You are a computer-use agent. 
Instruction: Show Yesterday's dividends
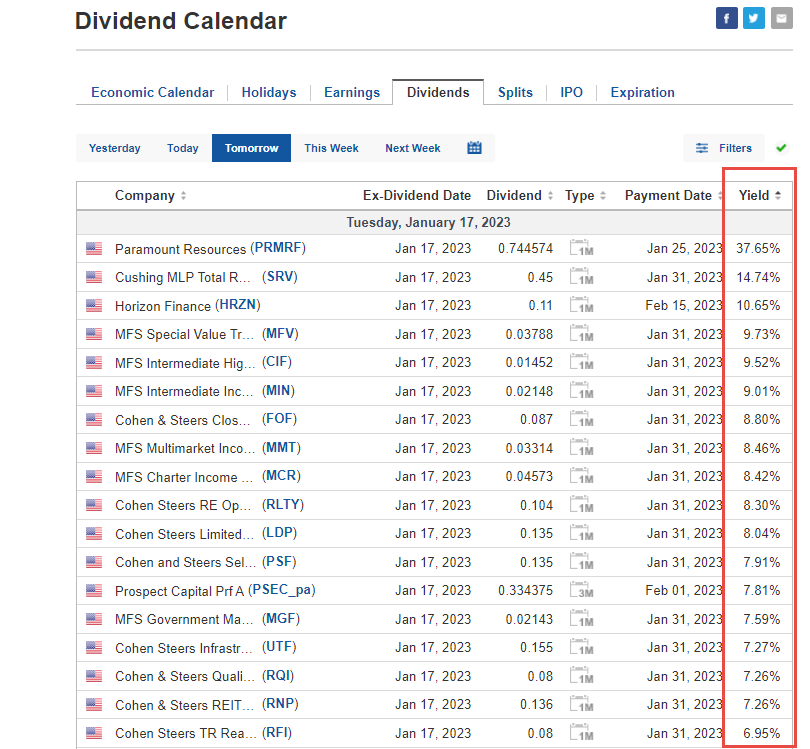coord(115,148)
